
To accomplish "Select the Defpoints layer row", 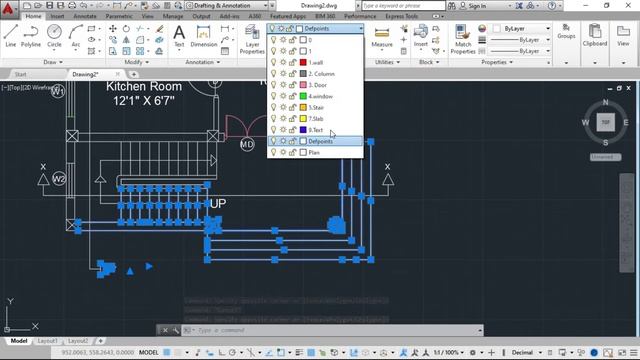I will point(315,141).
